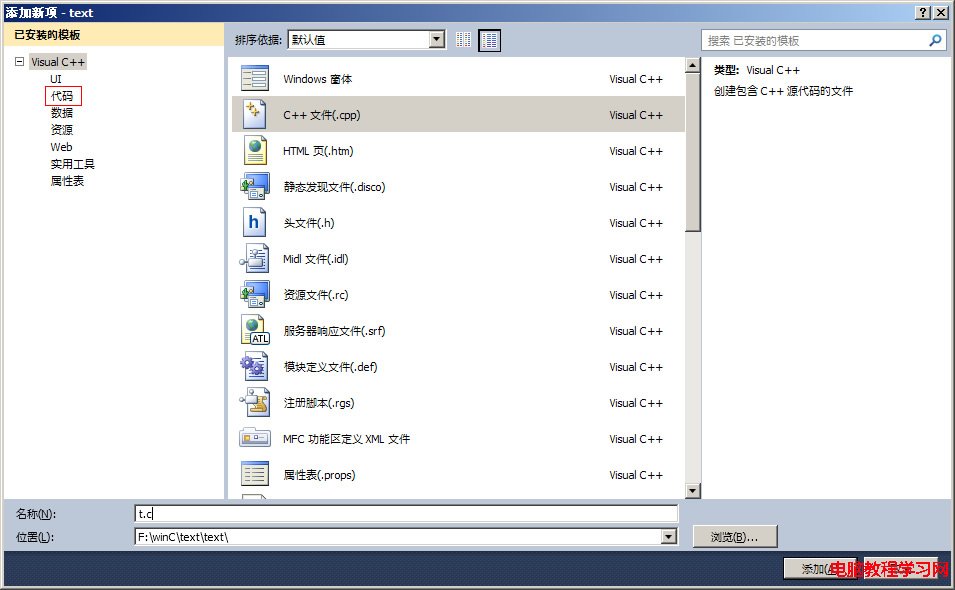Click the search magnifier icon

(x=936, y=40)
